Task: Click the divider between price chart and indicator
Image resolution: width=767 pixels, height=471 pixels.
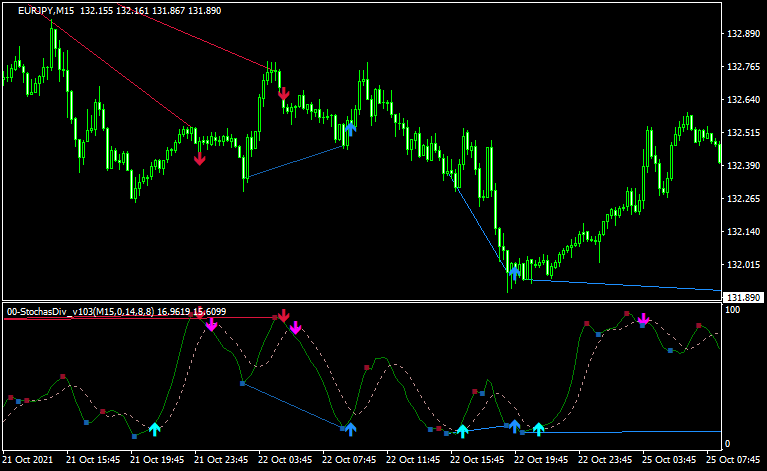Action: pos(360,301)
